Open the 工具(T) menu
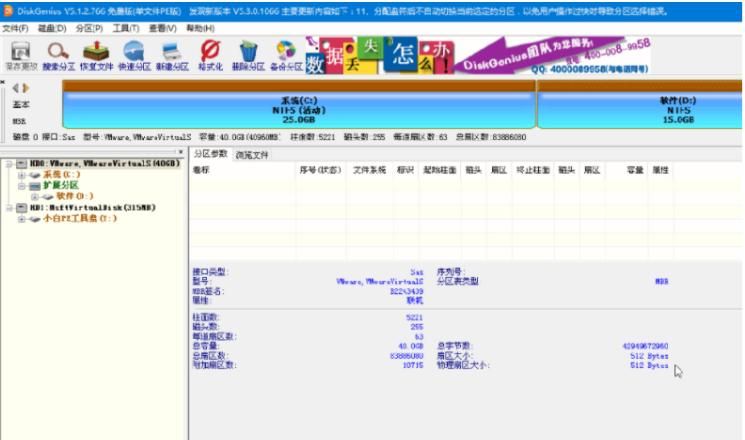Image resolution: width=745 pixels, height=440 pixels. (x=126, y=29)
